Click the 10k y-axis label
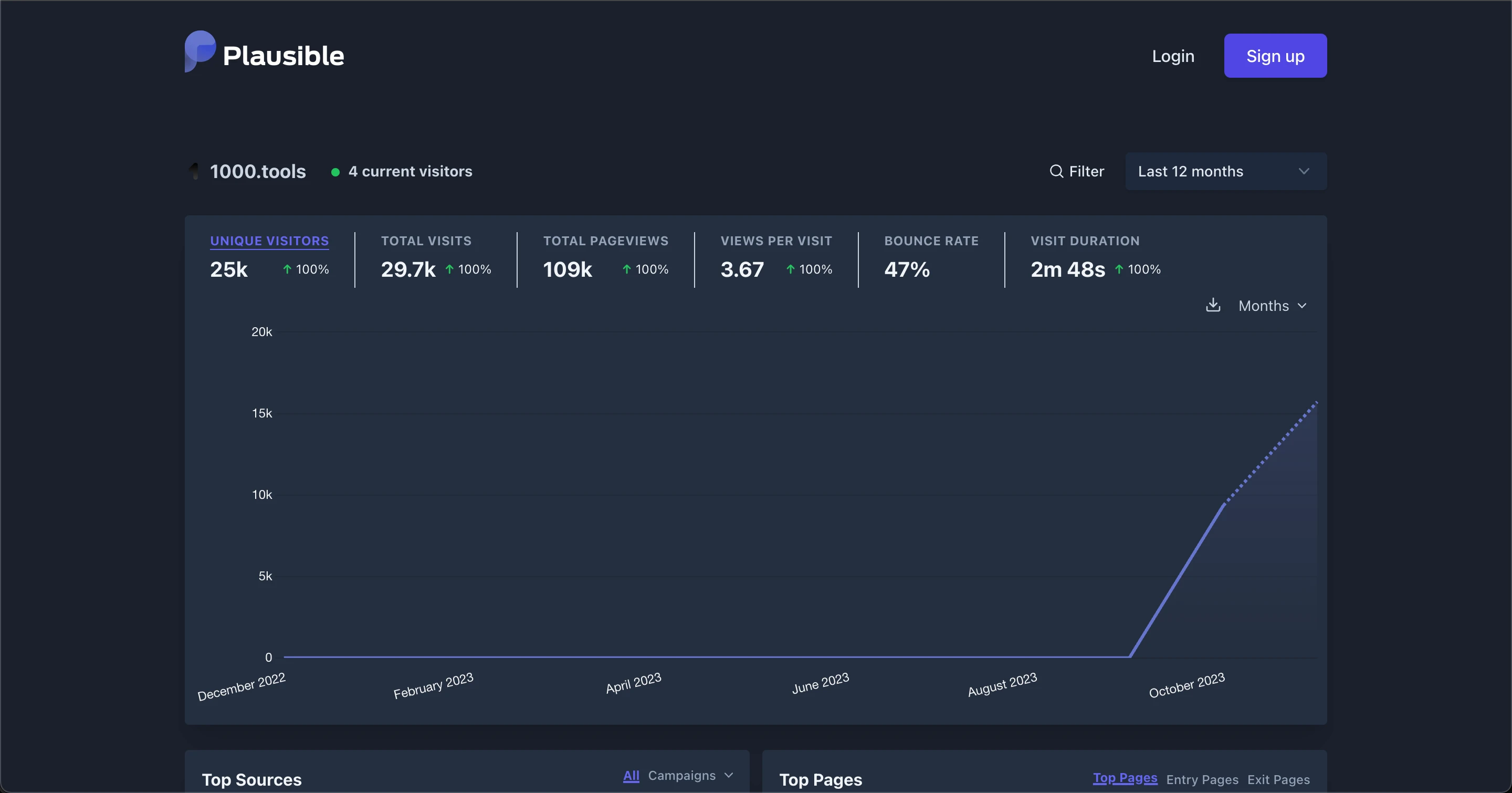Image resolution: width=1512 pixels, height=793 pixels. 262,495
